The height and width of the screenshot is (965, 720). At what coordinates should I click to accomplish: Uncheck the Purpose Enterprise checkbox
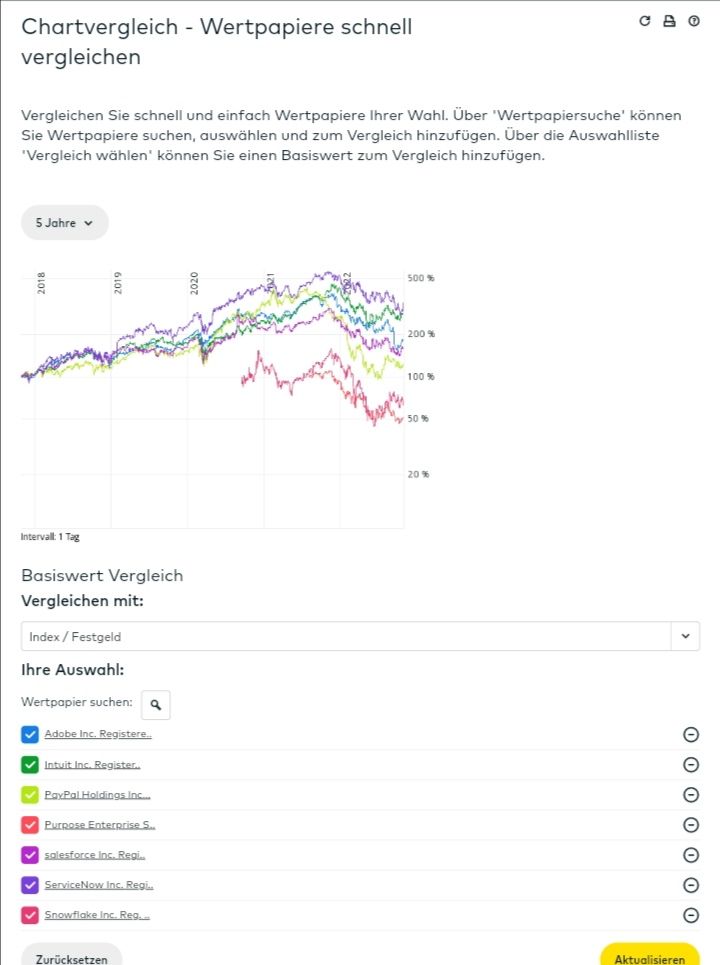[30, 825]
